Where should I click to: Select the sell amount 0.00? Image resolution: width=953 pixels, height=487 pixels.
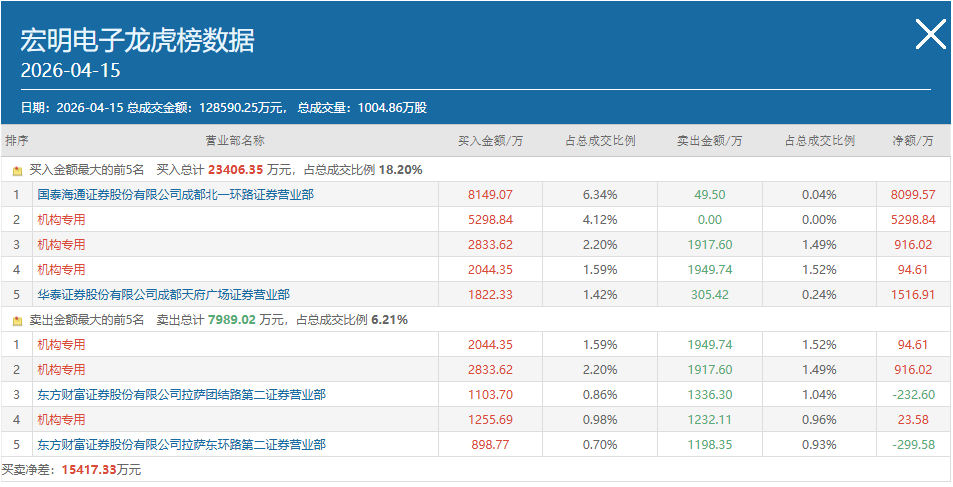[x=710, y=219]
